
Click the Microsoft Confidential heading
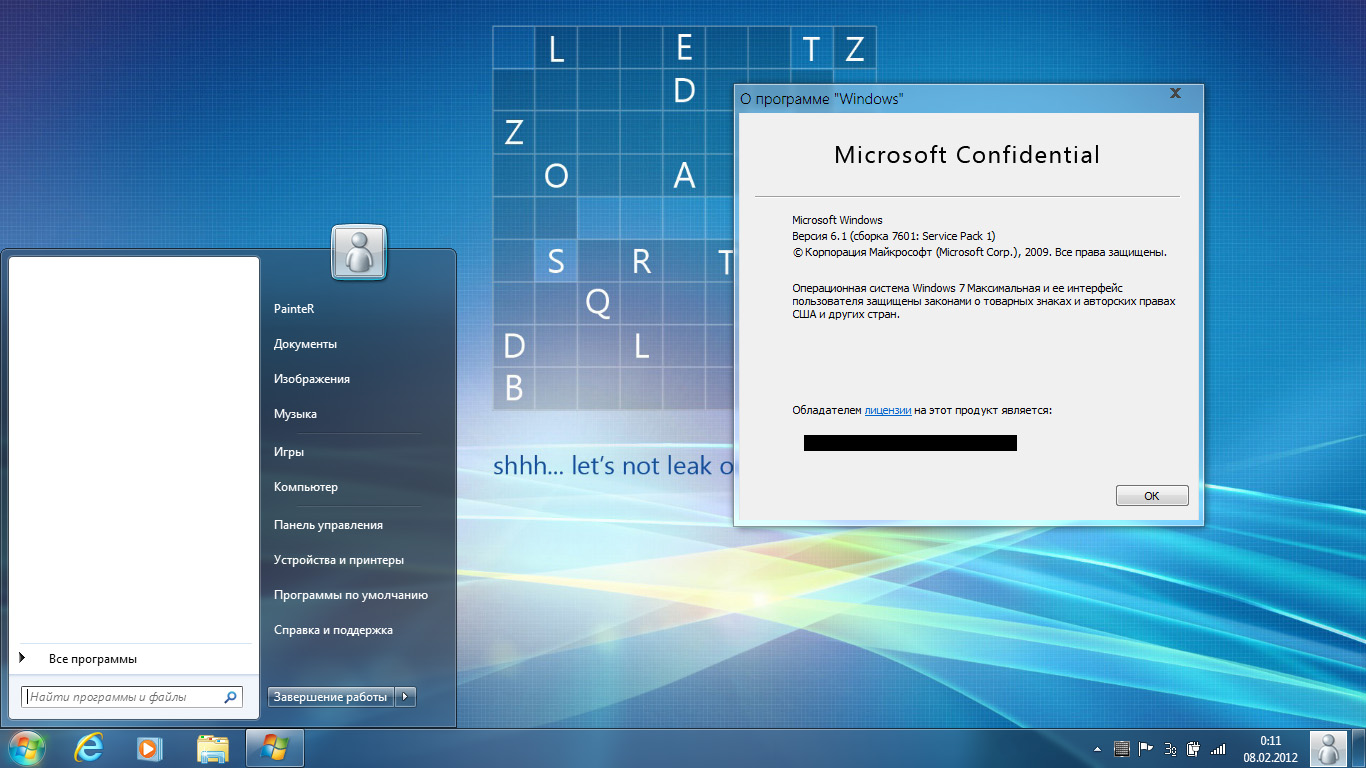(967, 155)
